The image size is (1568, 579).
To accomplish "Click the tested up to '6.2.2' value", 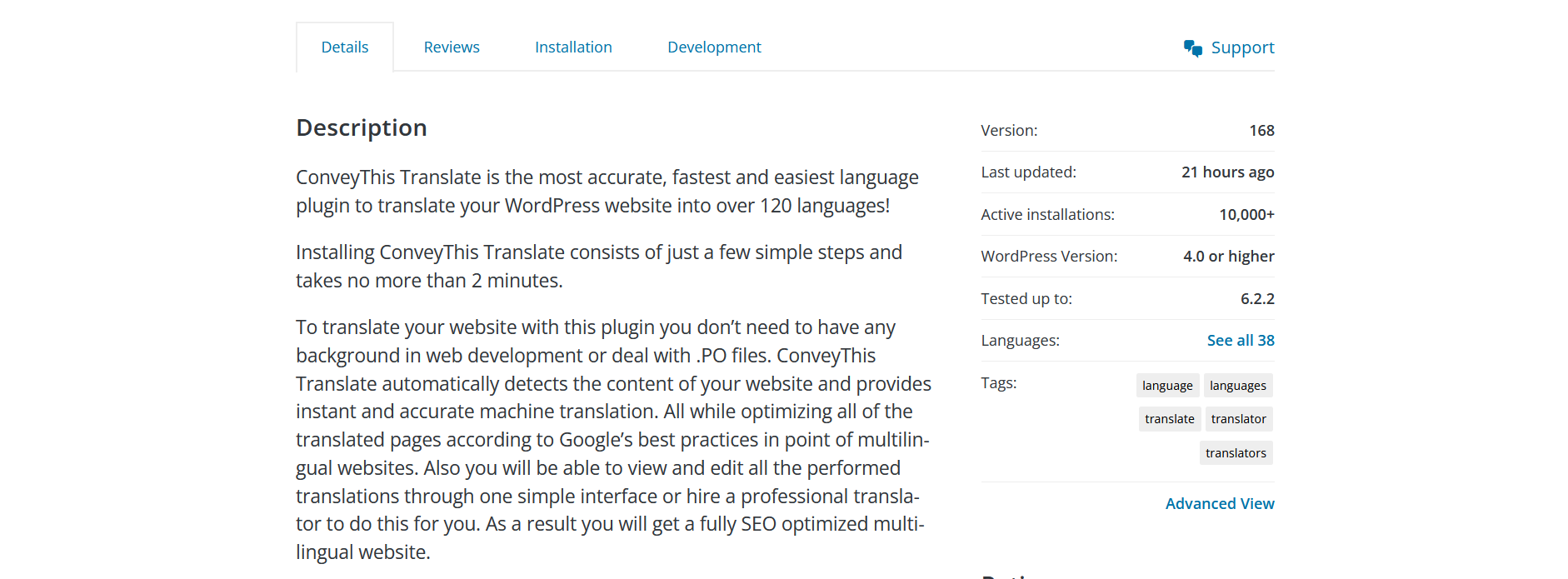I will click(1257, 299).
